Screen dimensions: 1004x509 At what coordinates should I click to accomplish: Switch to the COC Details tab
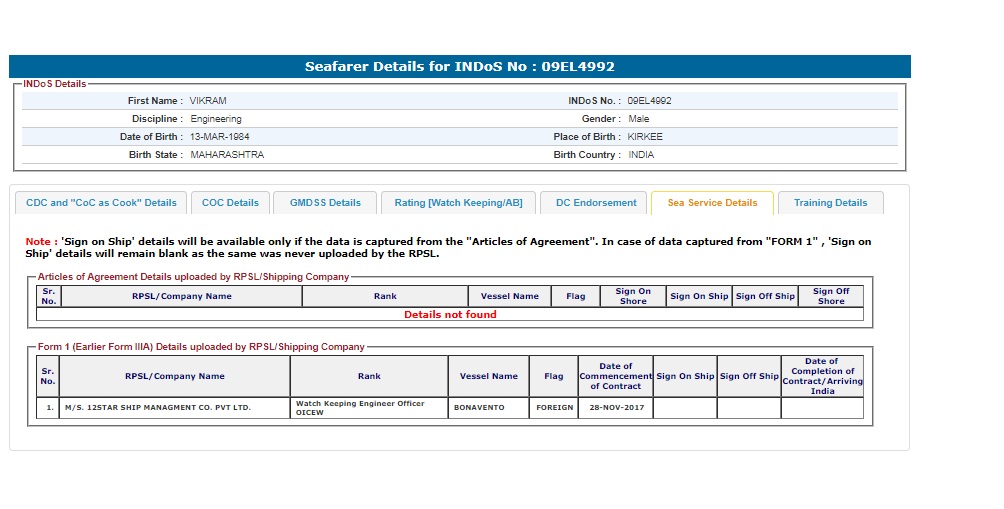pyautogui.click(x=230, y=203)
